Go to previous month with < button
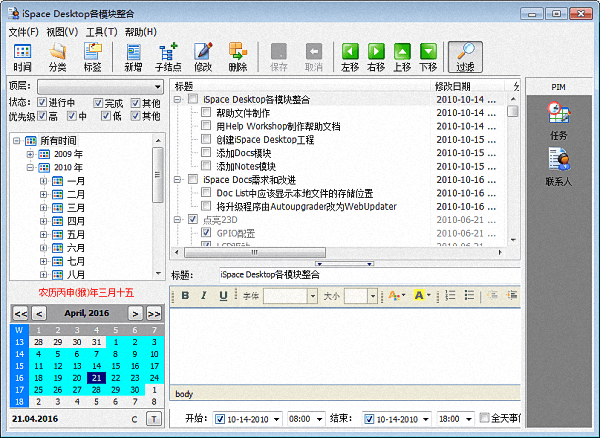 point(39,314)
